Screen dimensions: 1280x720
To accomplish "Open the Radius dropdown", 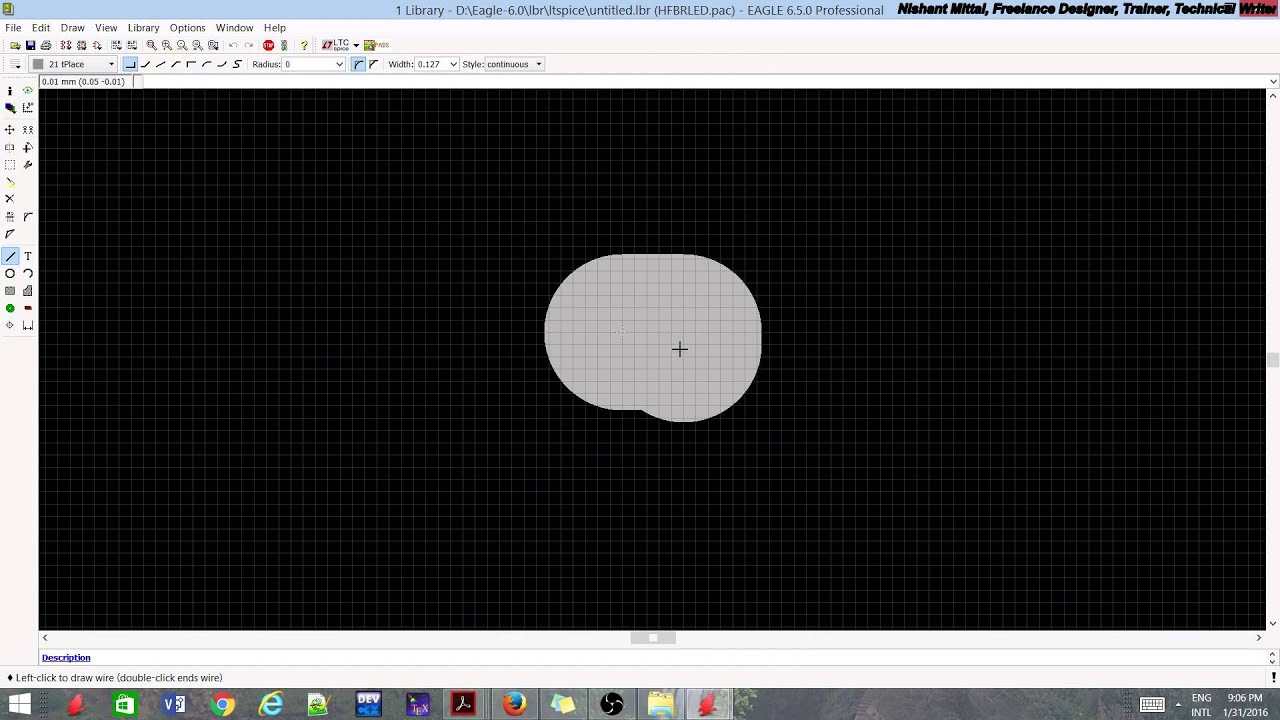I will (x=314, y=64).
